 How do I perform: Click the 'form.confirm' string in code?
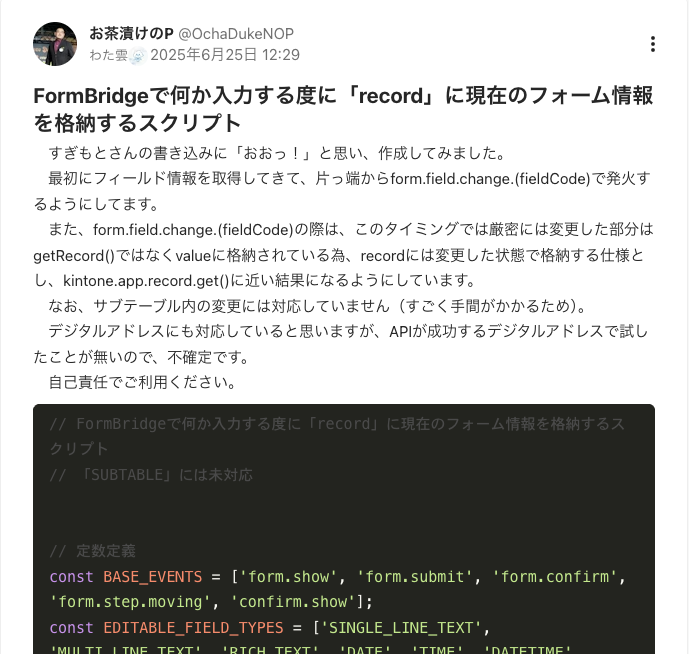554,577
